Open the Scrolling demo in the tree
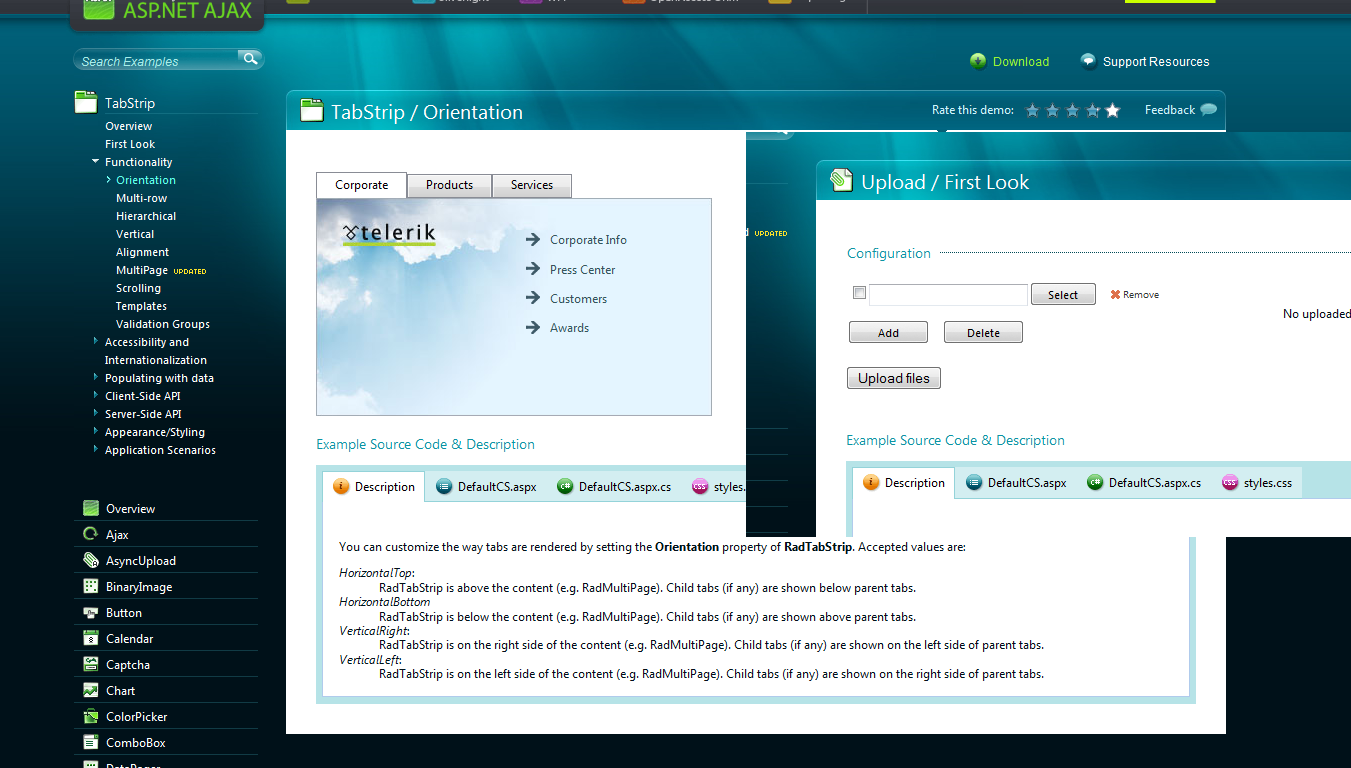Screen dimensions: 1351x768 (138, 288)
